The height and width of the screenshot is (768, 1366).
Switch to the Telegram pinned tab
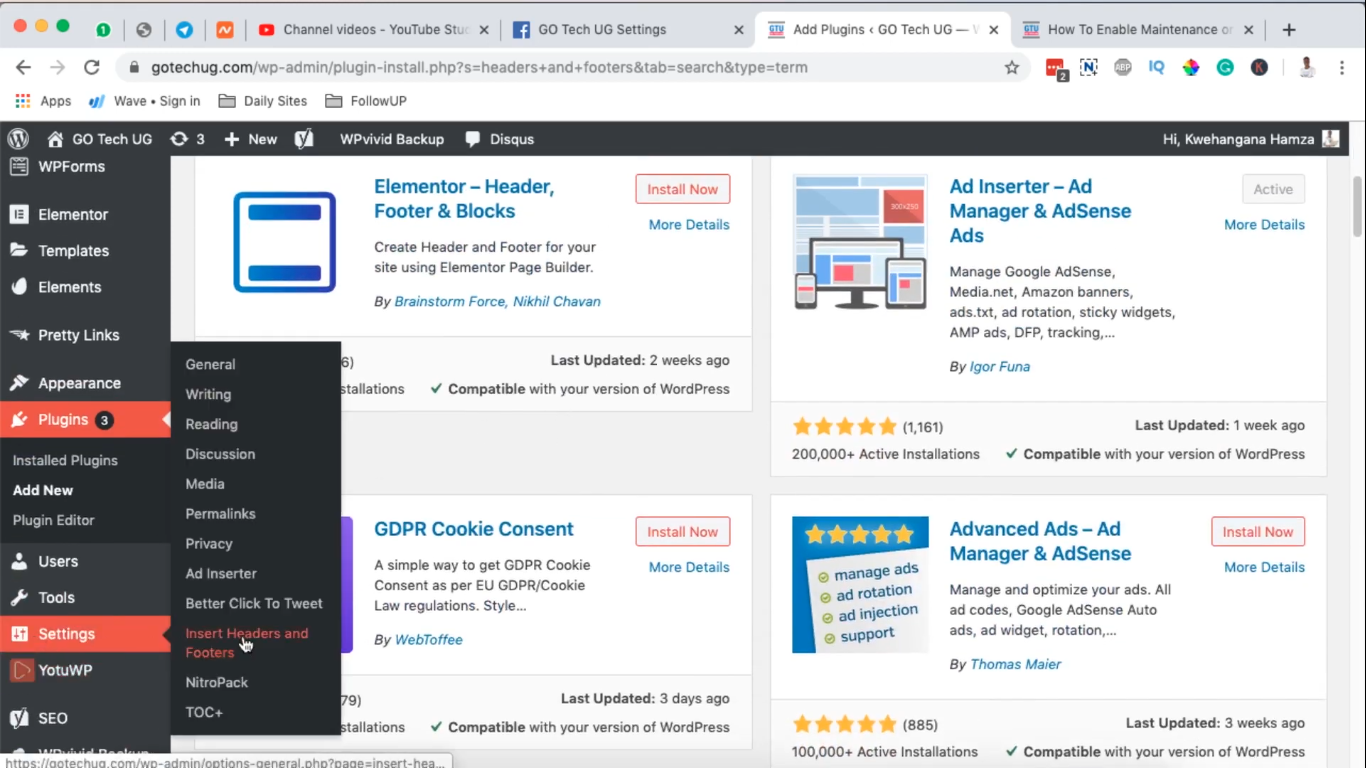pos(184,30)
